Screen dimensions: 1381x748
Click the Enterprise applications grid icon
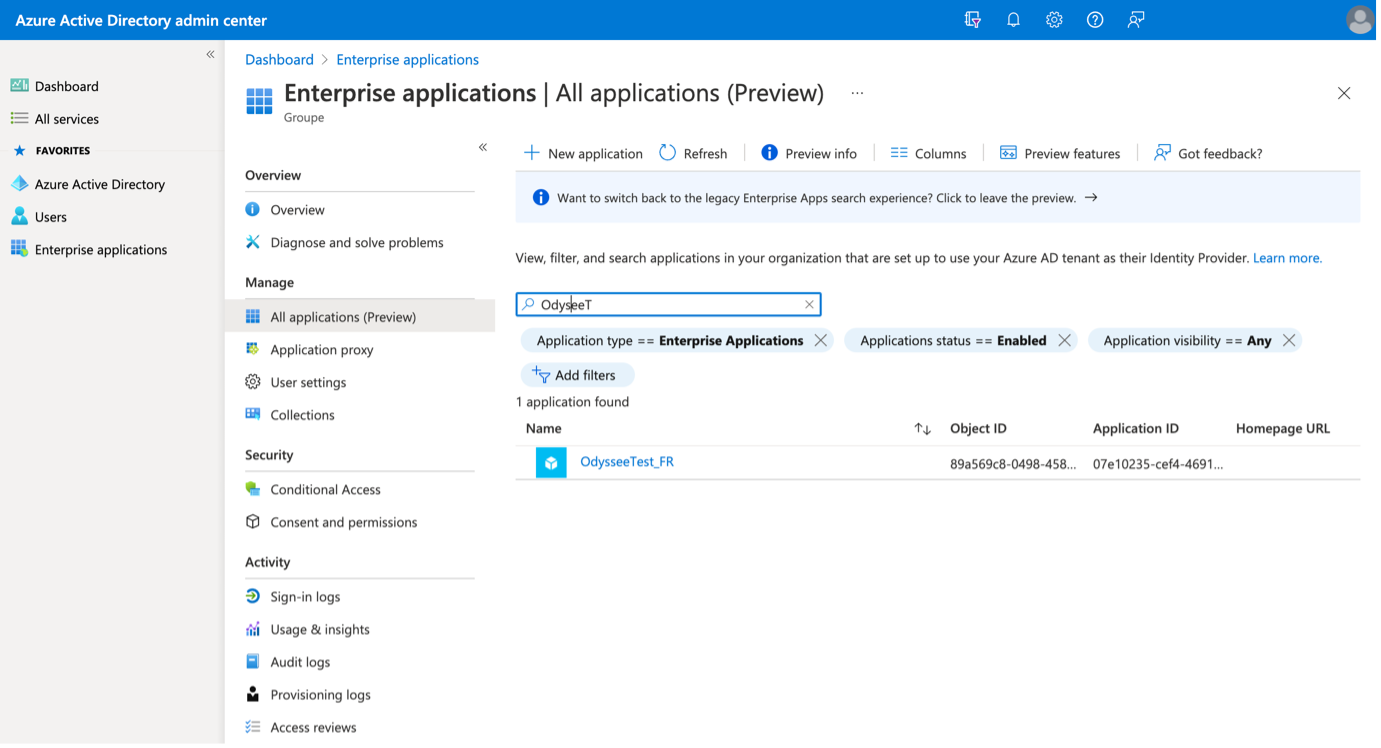tap(259, 101)
